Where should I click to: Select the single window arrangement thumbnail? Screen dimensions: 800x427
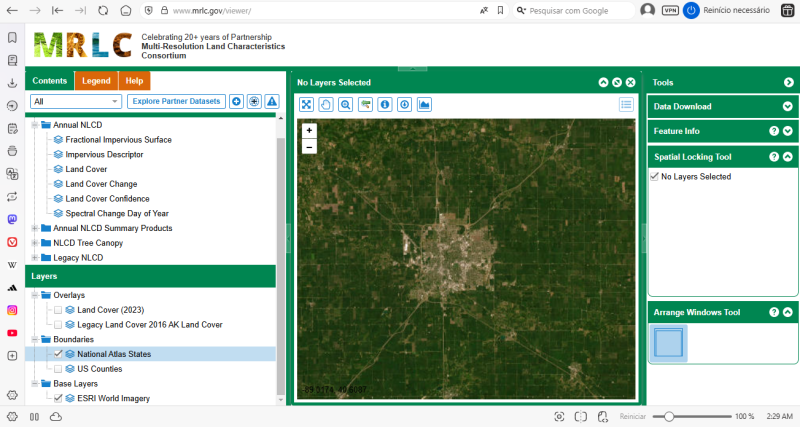pos(668,343)
